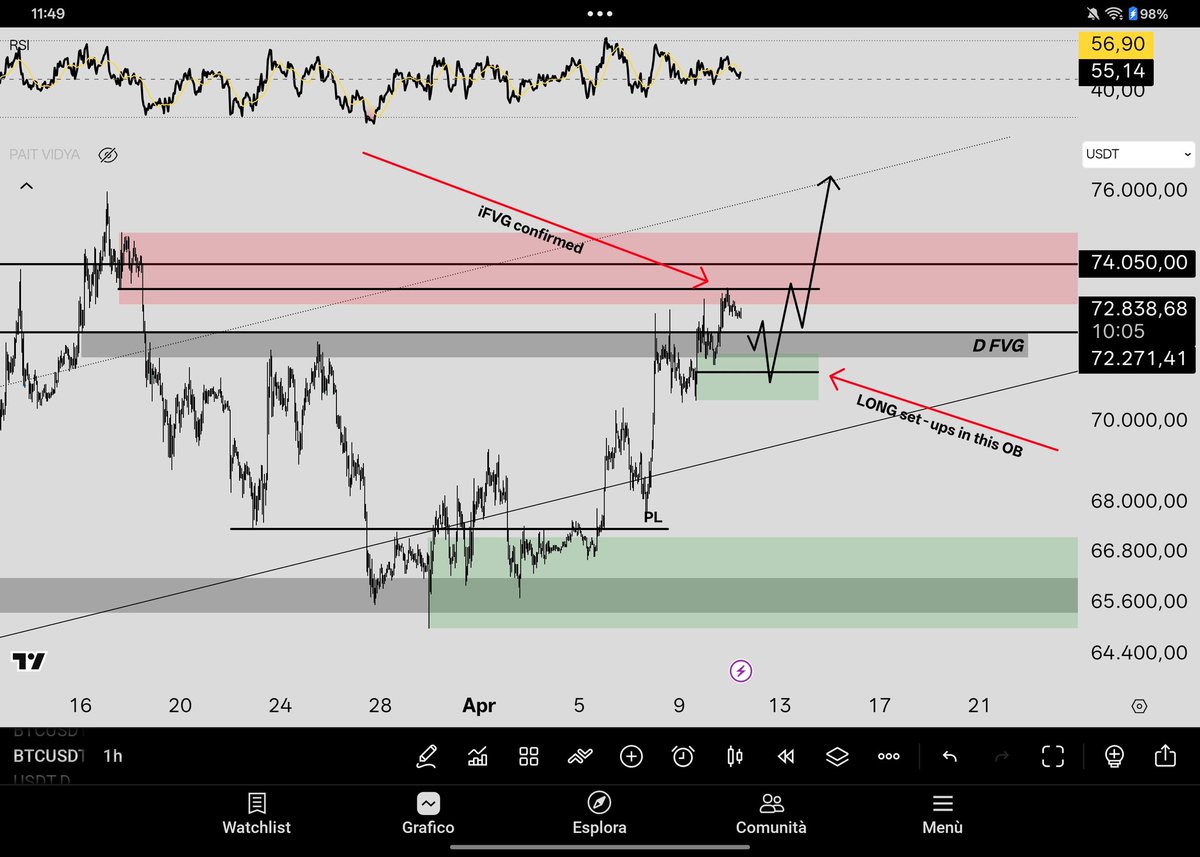The image size is (1200, 857).
Task: Open the USDT currency dropdown
Action: pyautogui.click(x=1139, y=155)
